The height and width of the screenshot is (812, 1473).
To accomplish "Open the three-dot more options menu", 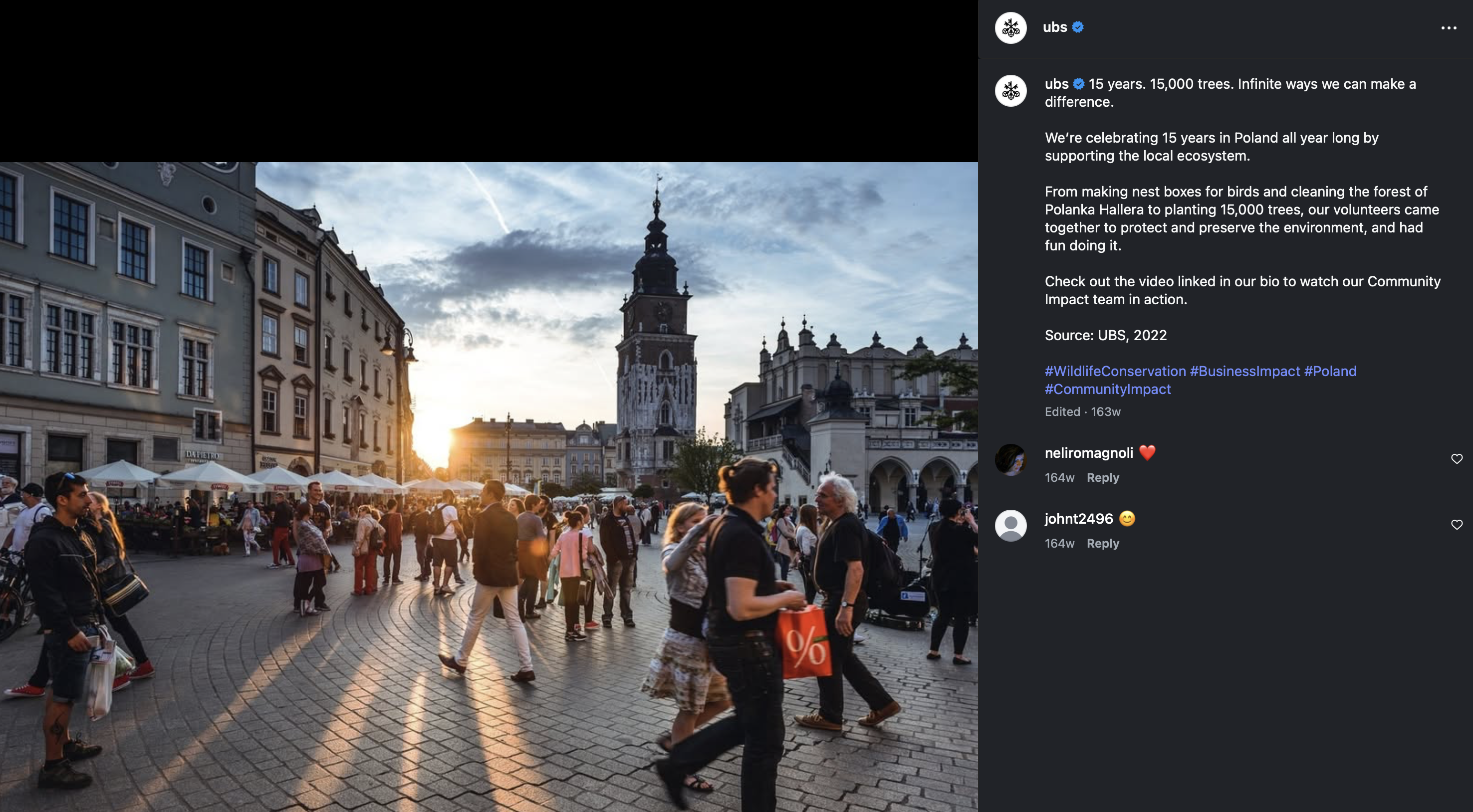I will pyautogui.click(x=1448, y=27).
